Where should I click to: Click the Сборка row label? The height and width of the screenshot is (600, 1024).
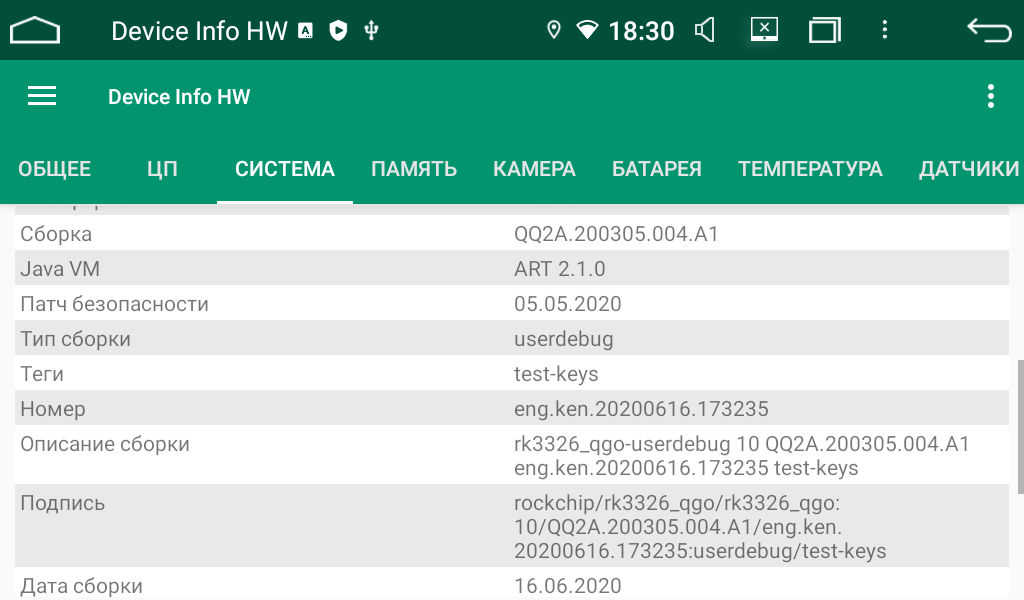point(56,234)
